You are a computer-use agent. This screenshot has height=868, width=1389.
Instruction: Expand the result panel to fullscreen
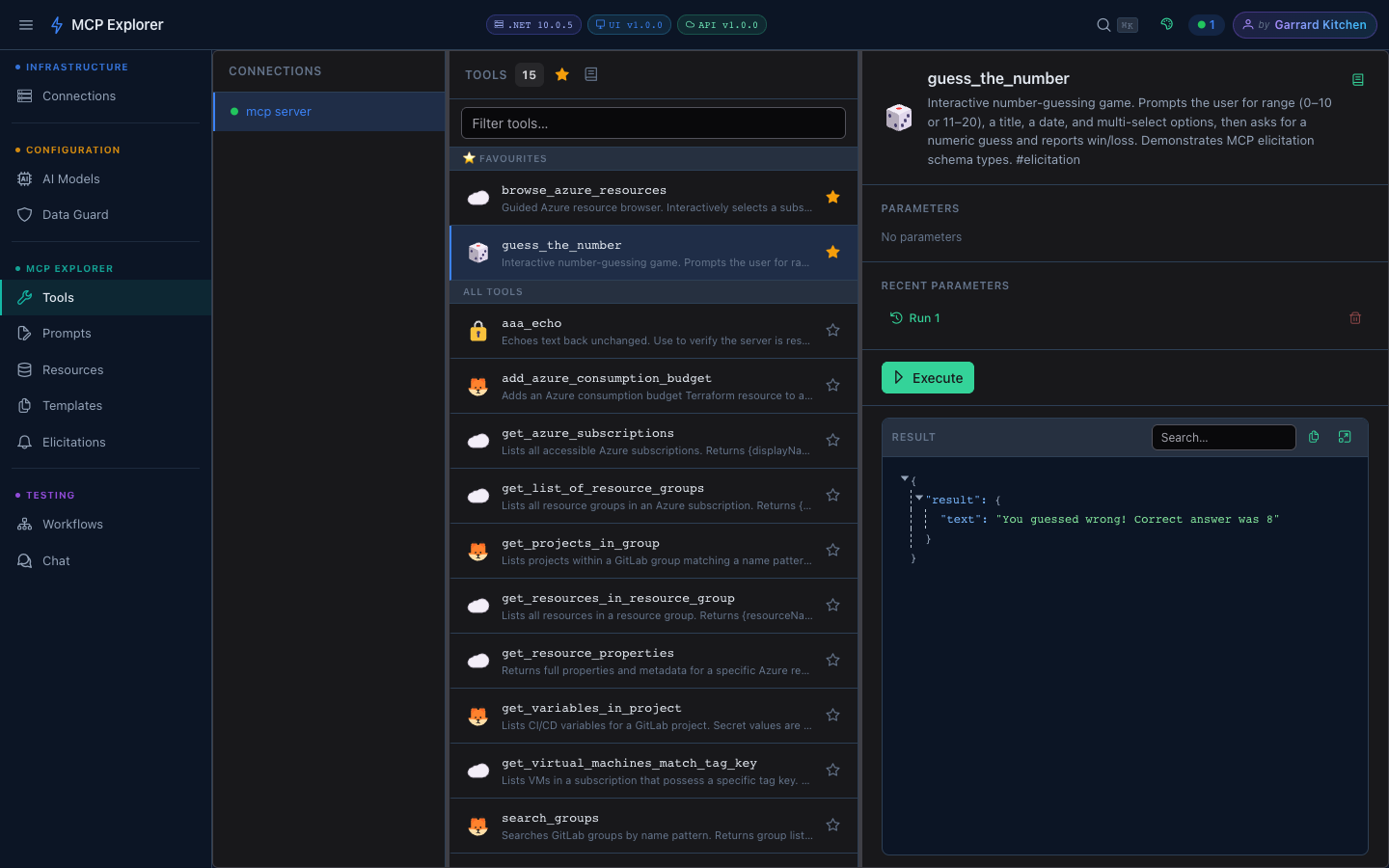(1345, 437)
